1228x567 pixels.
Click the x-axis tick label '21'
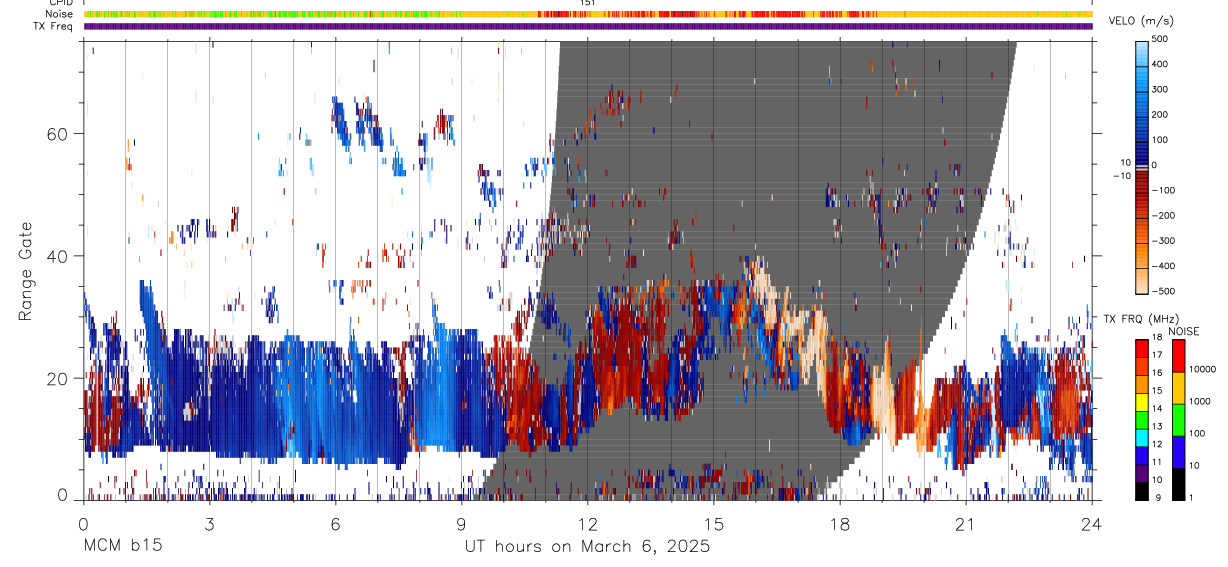(x=965, y=523)
